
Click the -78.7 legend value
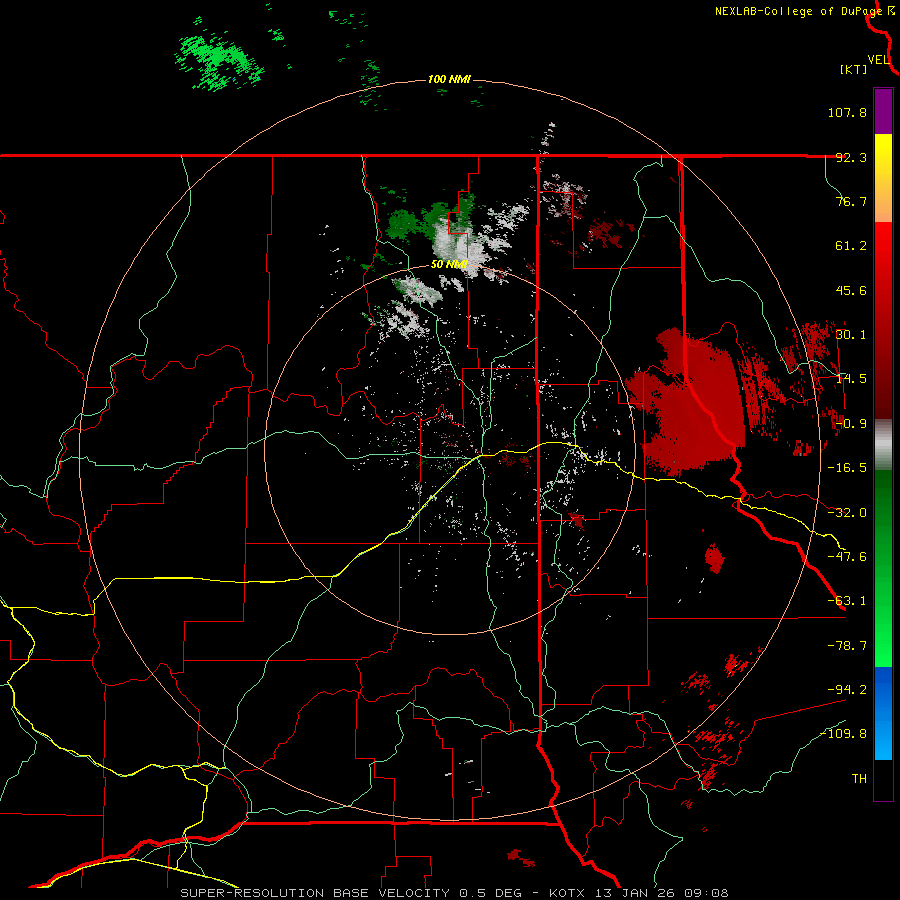(847, 646)
